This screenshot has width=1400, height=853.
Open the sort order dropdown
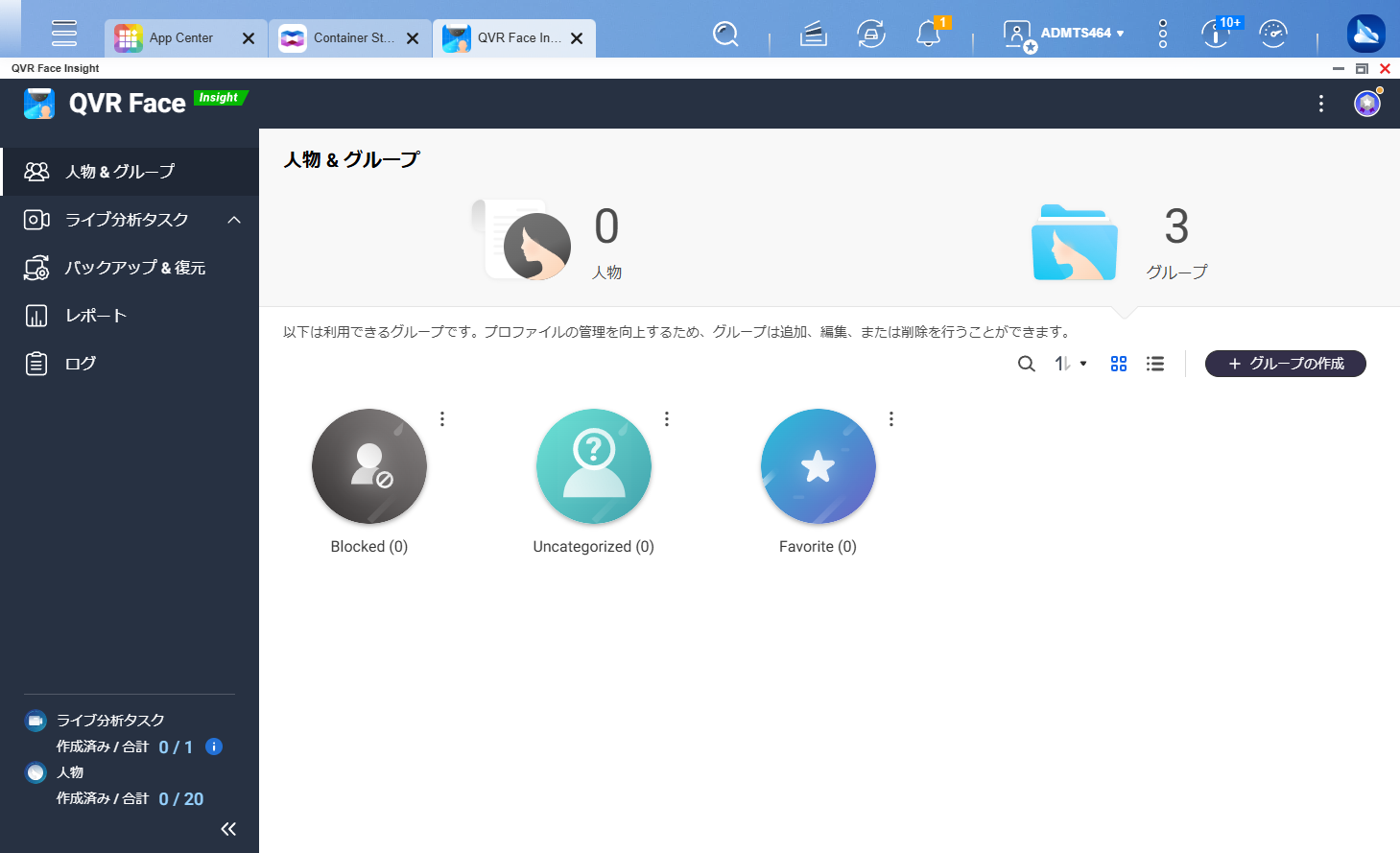[x=1071, y=364]
